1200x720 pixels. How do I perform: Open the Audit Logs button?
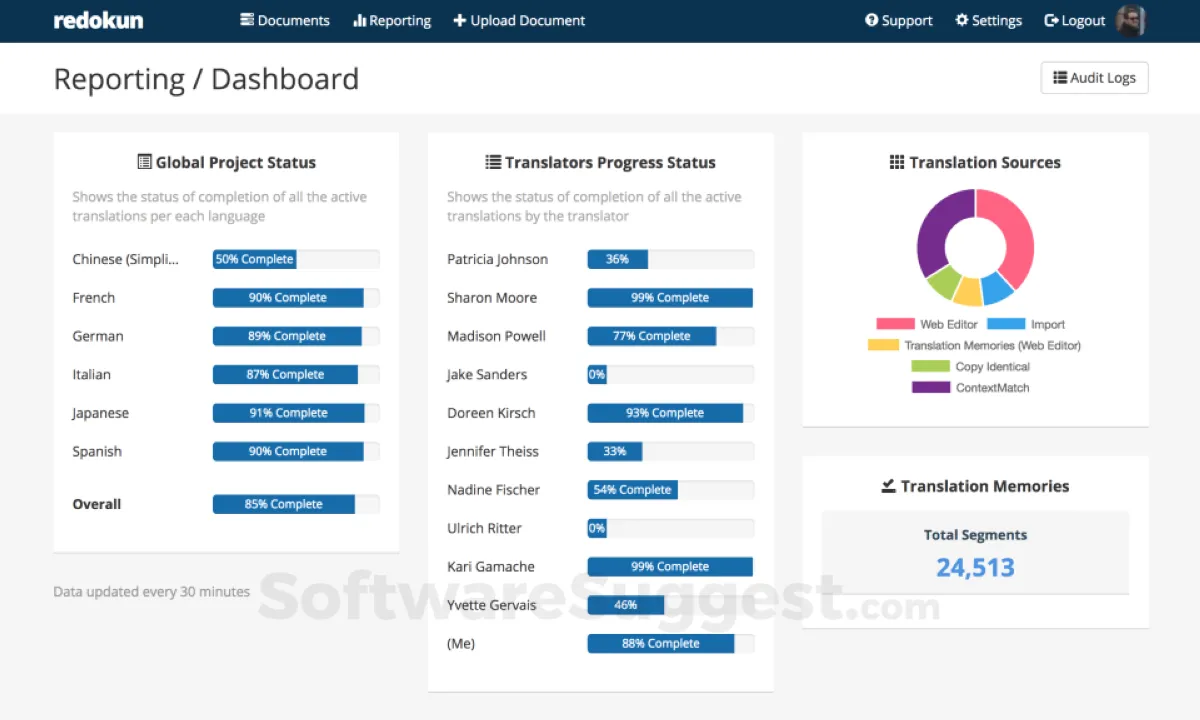(x=1095, y=78)
